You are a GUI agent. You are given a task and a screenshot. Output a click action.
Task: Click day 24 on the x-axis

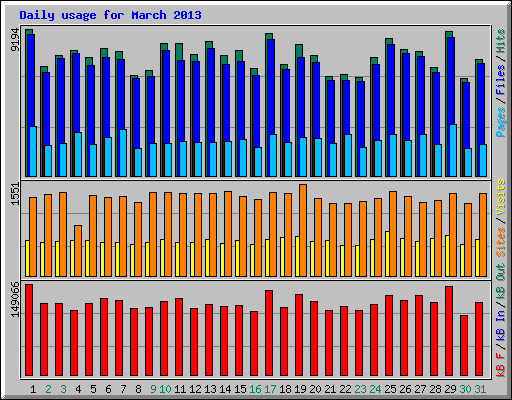point(375,389)
